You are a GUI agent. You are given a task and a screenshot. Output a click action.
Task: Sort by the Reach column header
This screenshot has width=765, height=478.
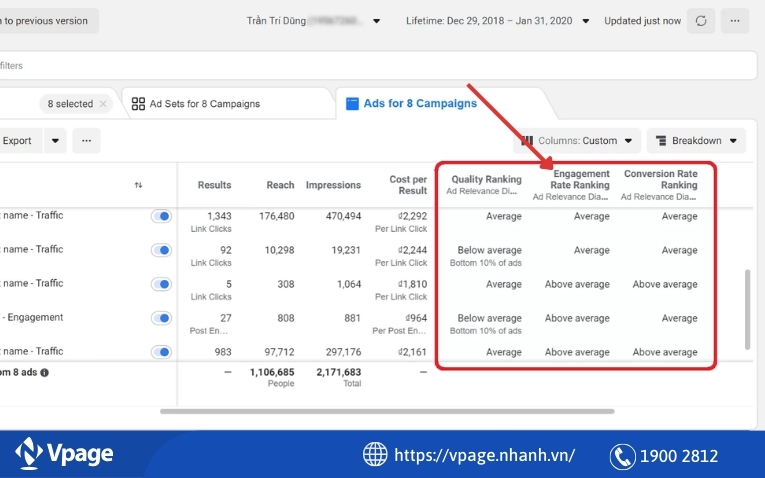pos(280,185)
